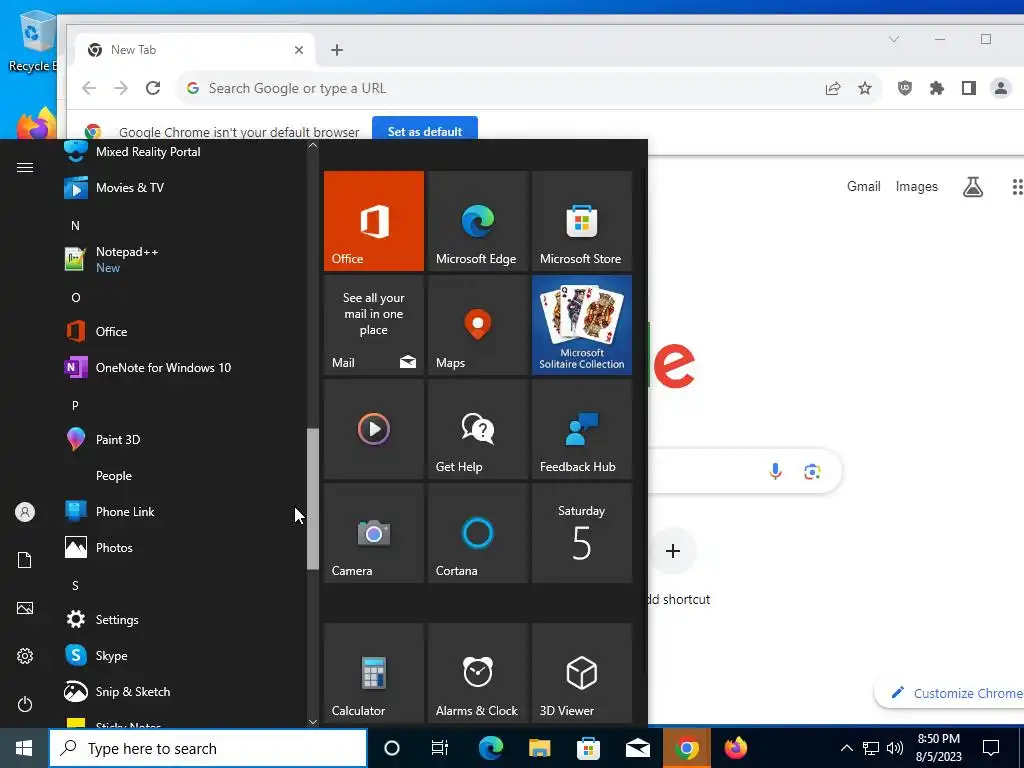
Task: Open the Feedback Hub tile
Action: (582, 429)
